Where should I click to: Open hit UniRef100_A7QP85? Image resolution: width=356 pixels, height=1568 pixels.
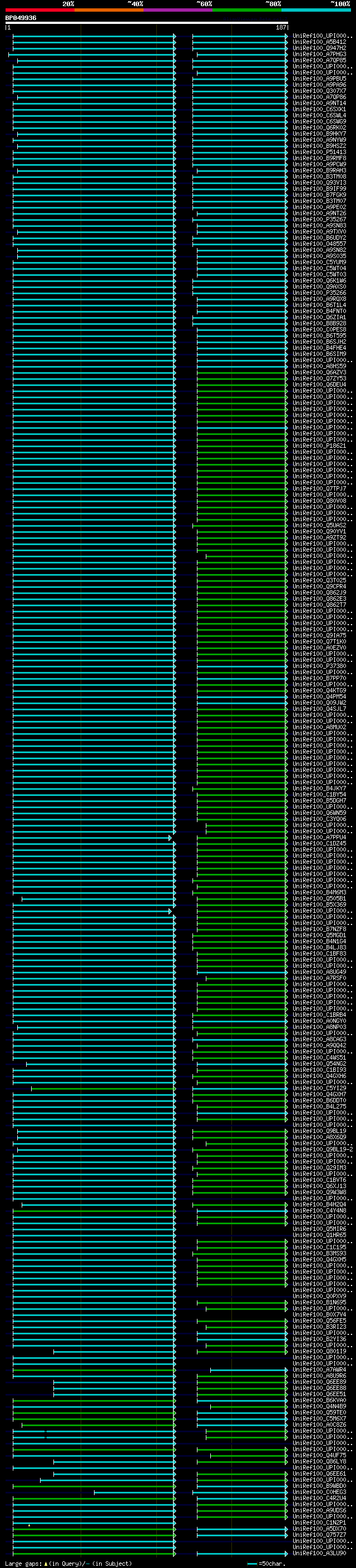tap(319, 60)
